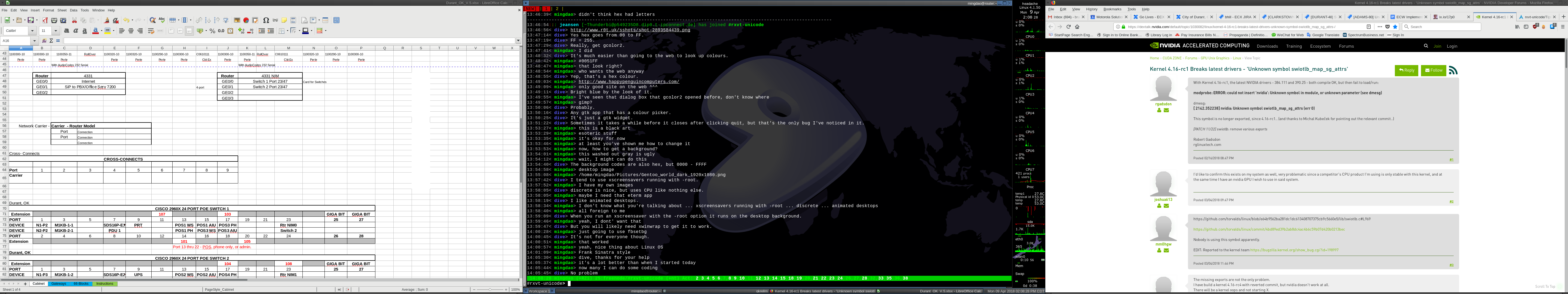Toggle Center Horizontally in Calc
Screen dimensions: 1568x294
pyautogui.click(x=131, y=31)
